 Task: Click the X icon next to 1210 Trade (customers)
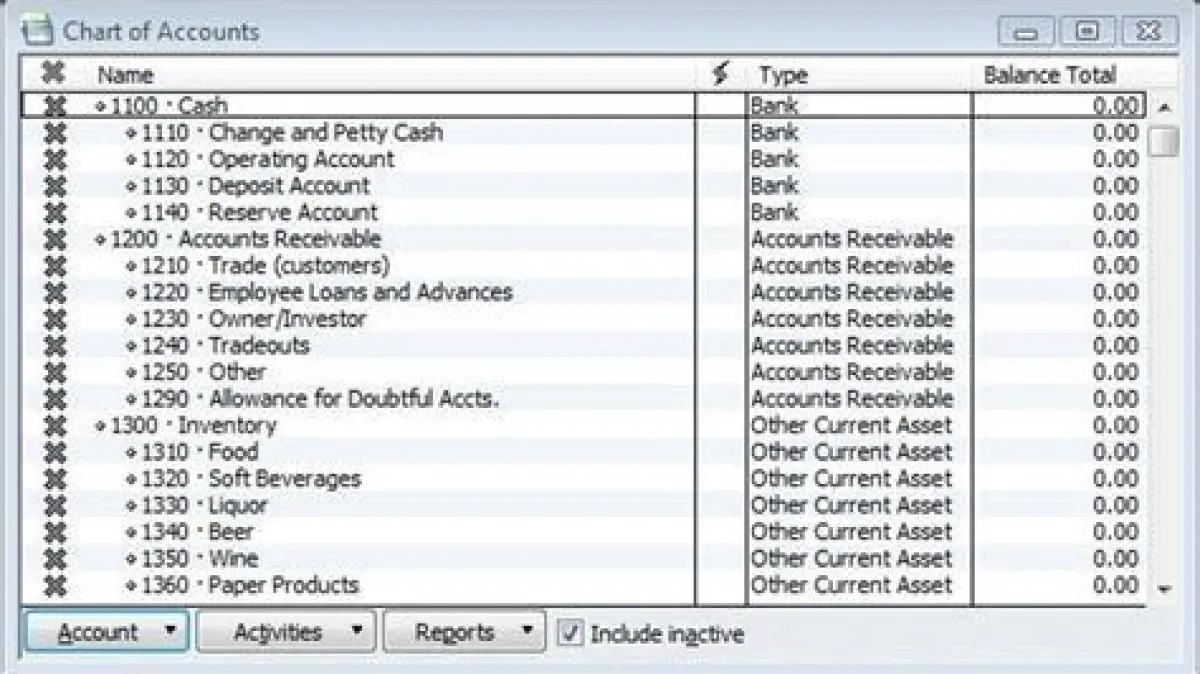(55, 266)
